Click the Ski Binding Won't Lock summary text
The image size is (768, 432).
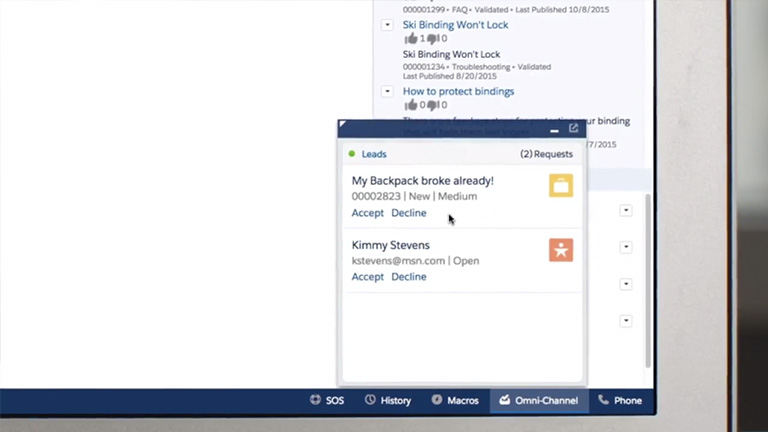(452, 54)
